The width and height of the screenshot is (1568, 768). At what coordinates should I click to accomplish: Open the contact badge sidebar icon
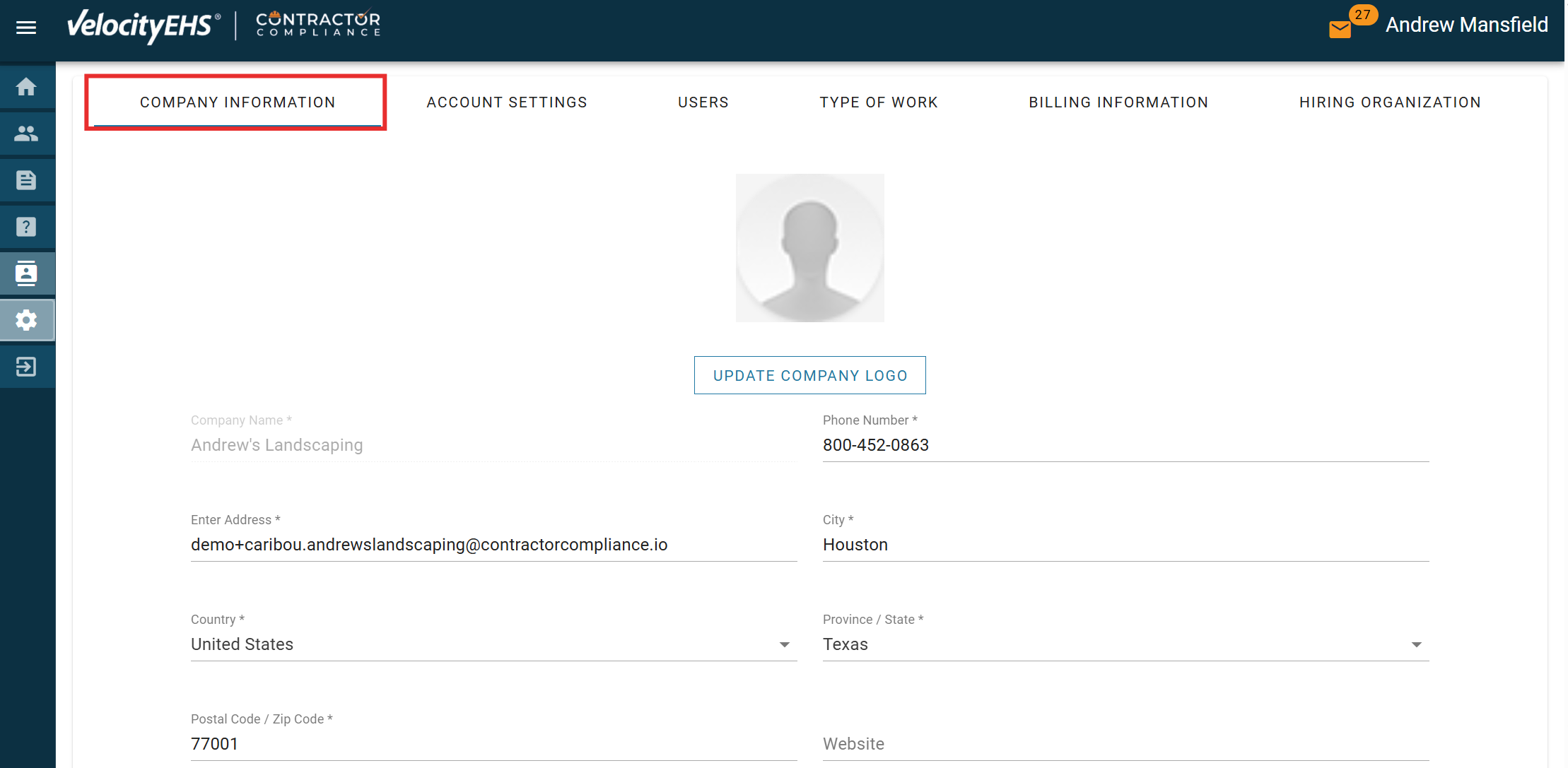(x=26, y=273)
